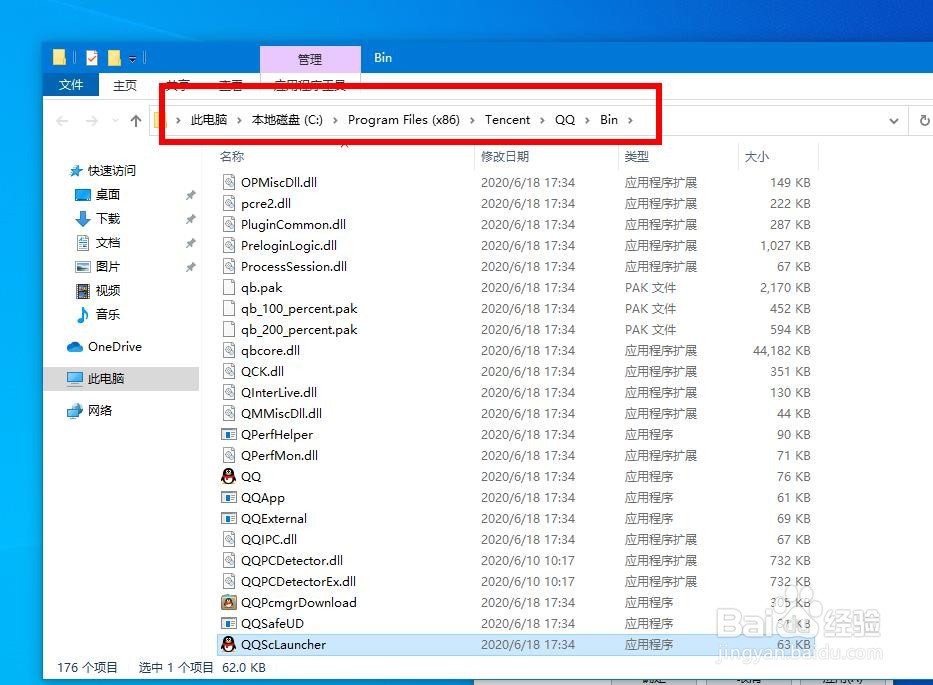
Task: Select the QQPcmgrDownload application icon
Action: click(228, 602)
